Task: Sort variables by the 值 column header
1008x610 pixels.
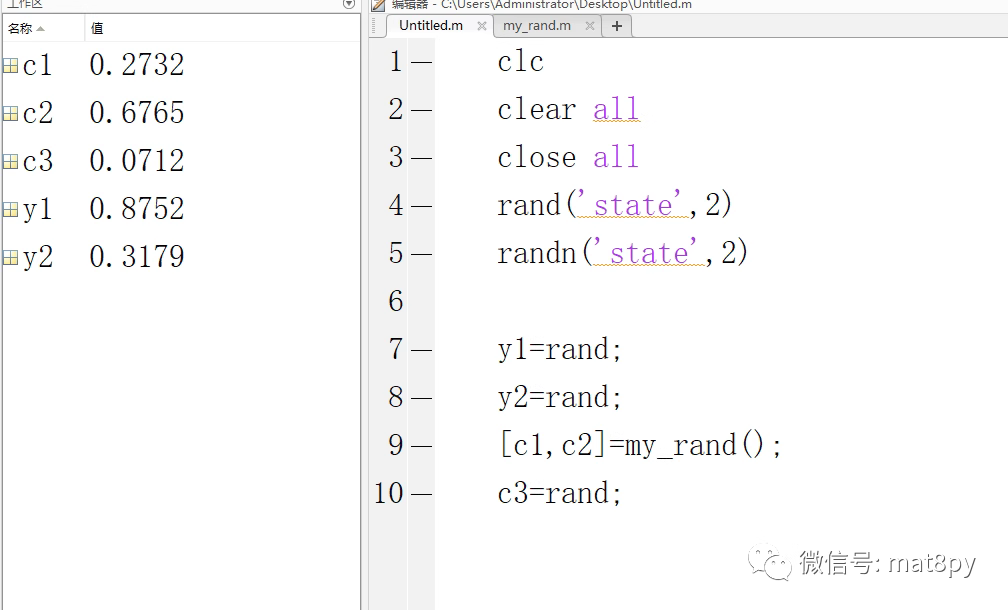Action: (x=95, y=28)
